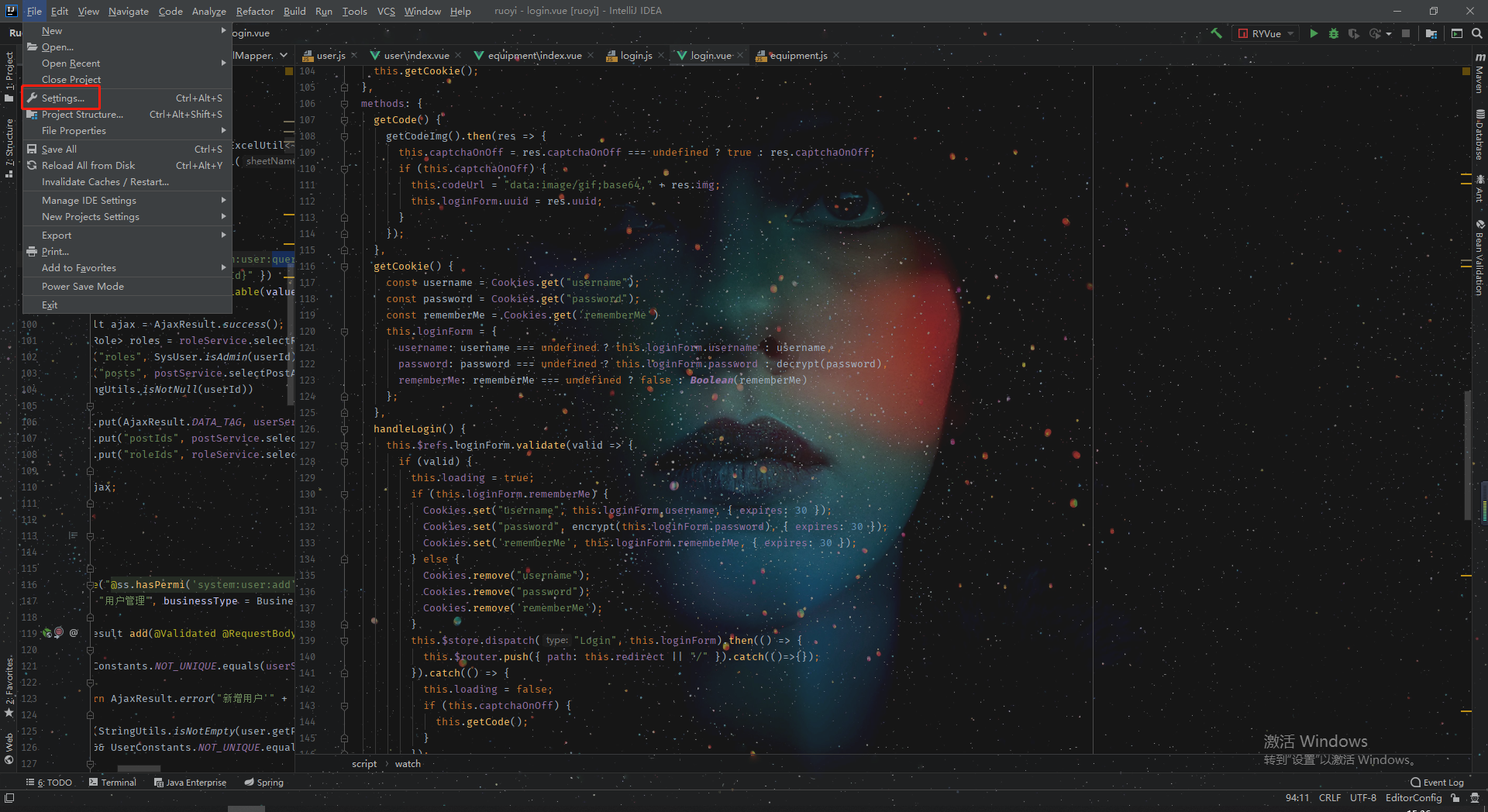Click the profiler run icon
The height and width of the screenshot is (812, 1488).
point(1375,33)
